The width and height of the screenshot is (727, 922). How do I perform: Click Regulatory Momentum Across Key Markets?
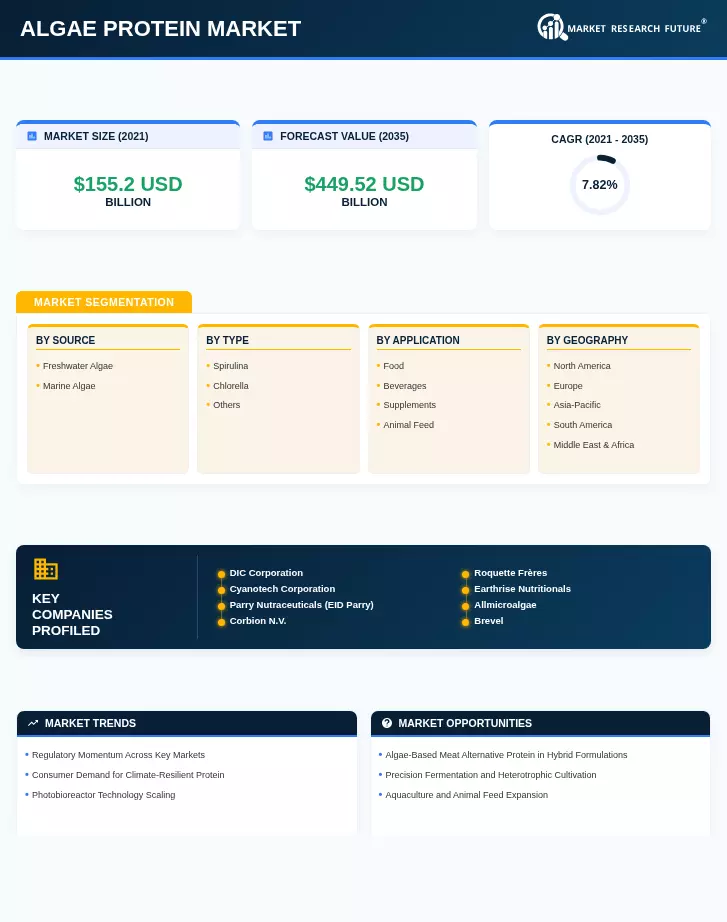tap(118, 755)
